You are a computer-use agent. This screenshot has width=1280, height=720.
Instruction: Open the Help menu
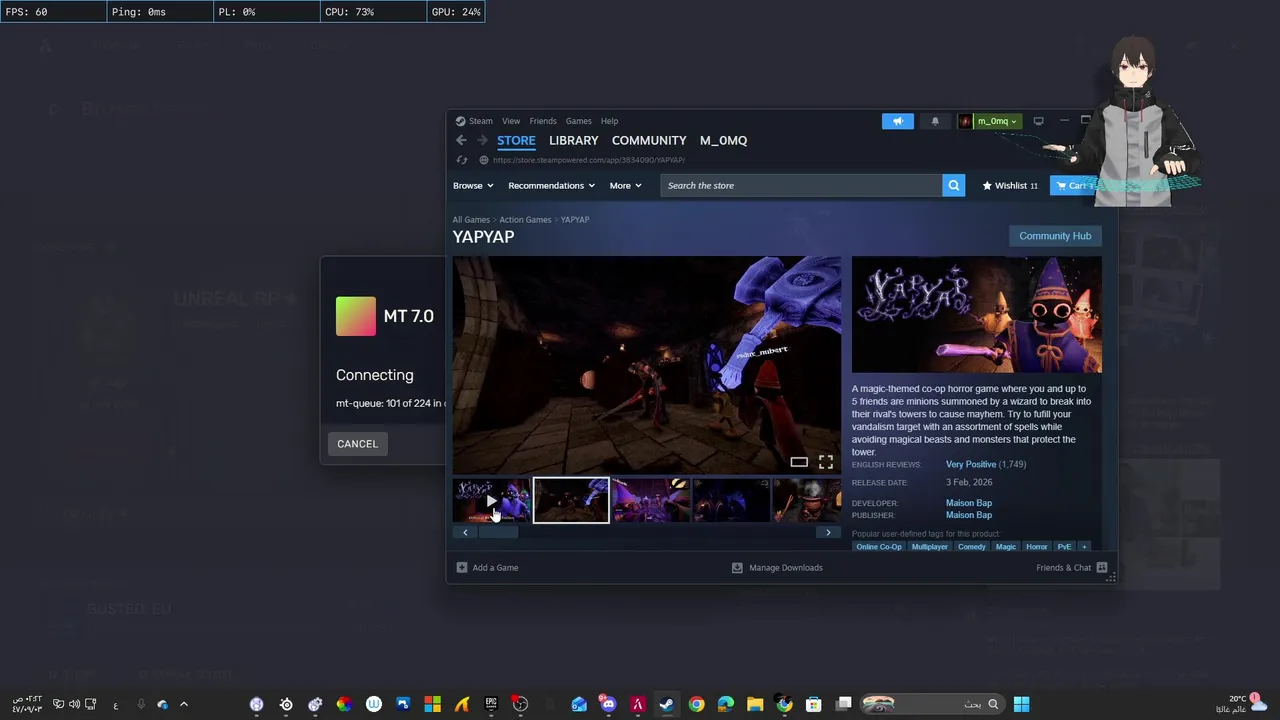609,121
